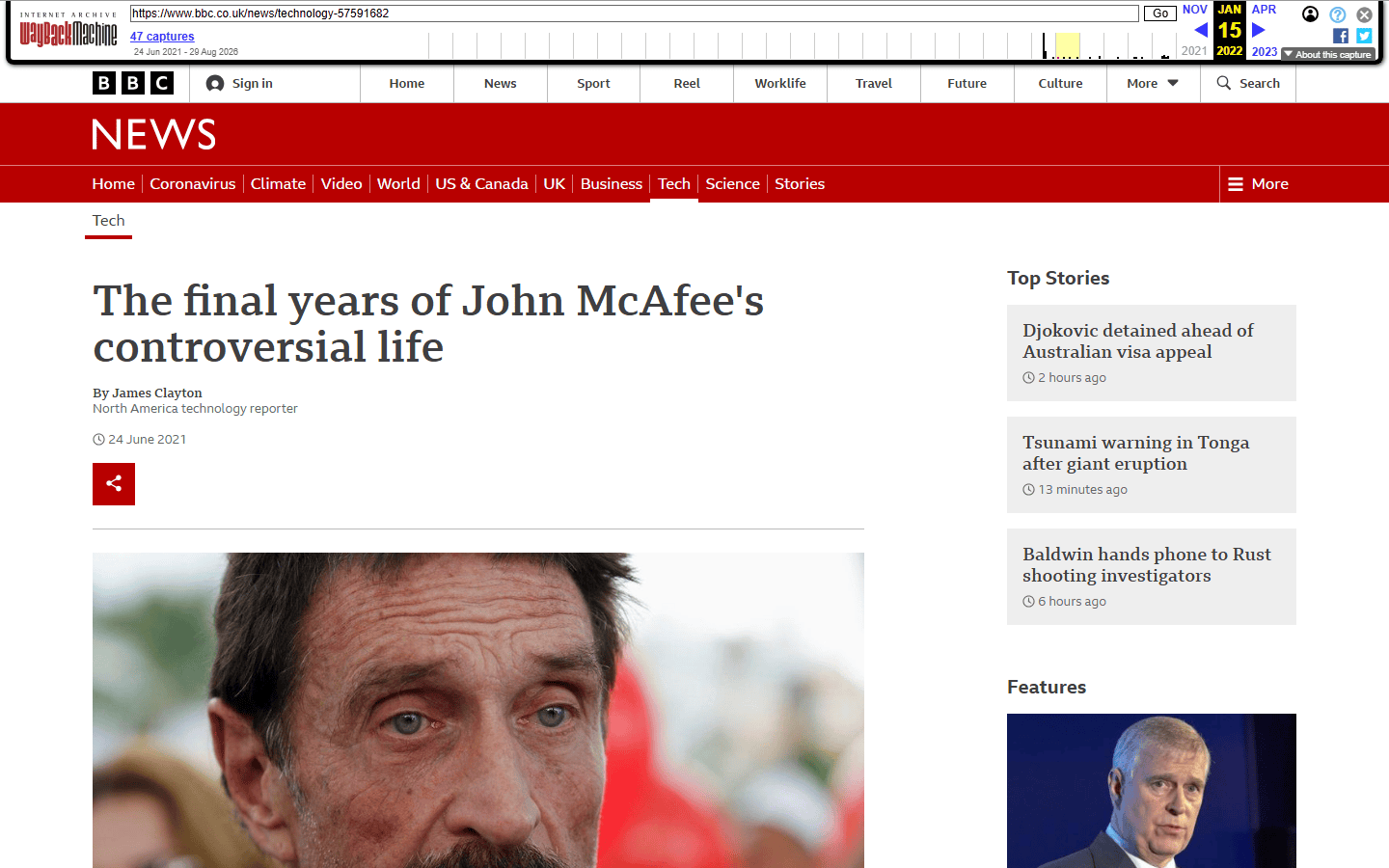Open the Worklife section
The image size is (1389, 868).
[x=780, y=84]
